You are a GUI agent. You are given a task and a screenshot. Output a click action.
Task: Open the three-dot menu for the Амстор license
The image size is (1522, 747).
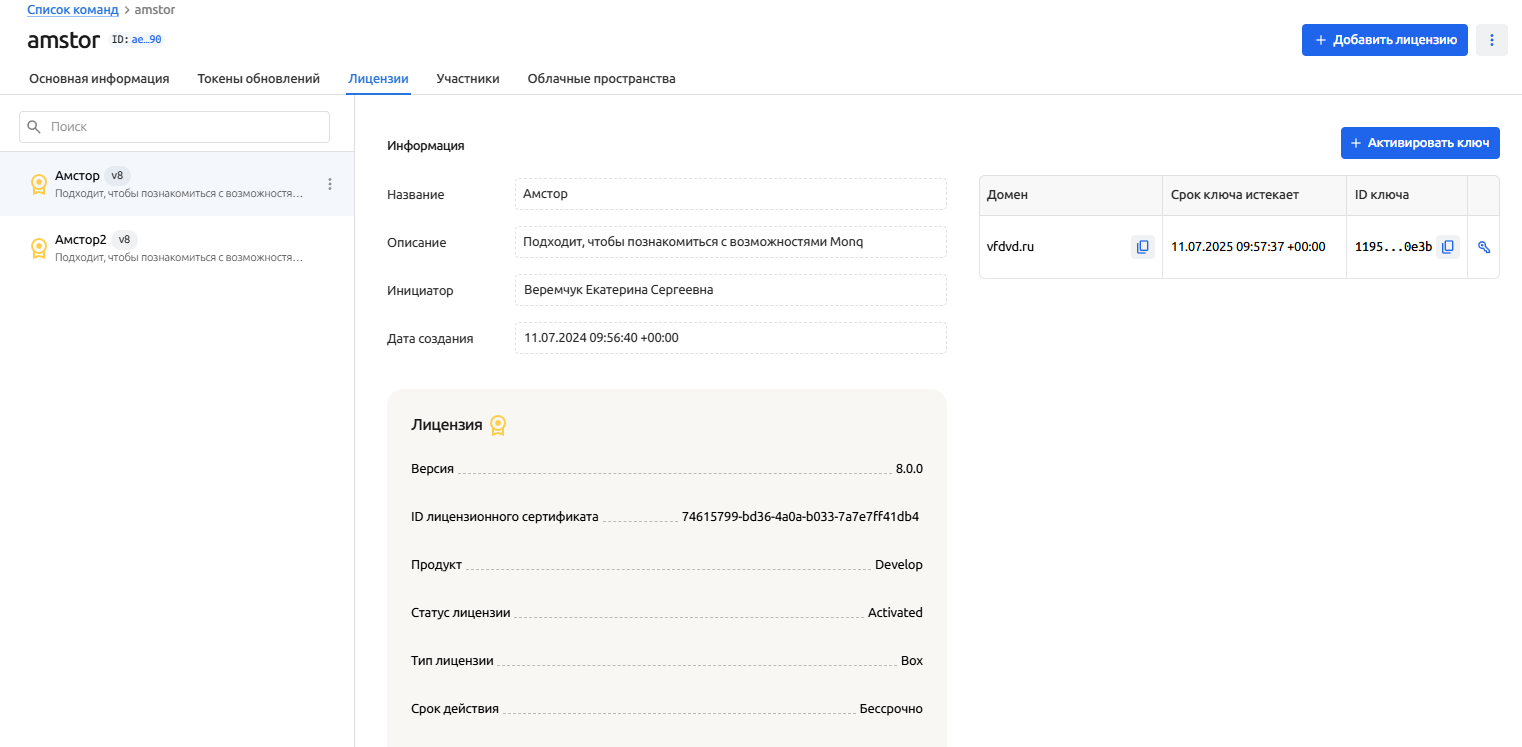click(x=330, y=184)
